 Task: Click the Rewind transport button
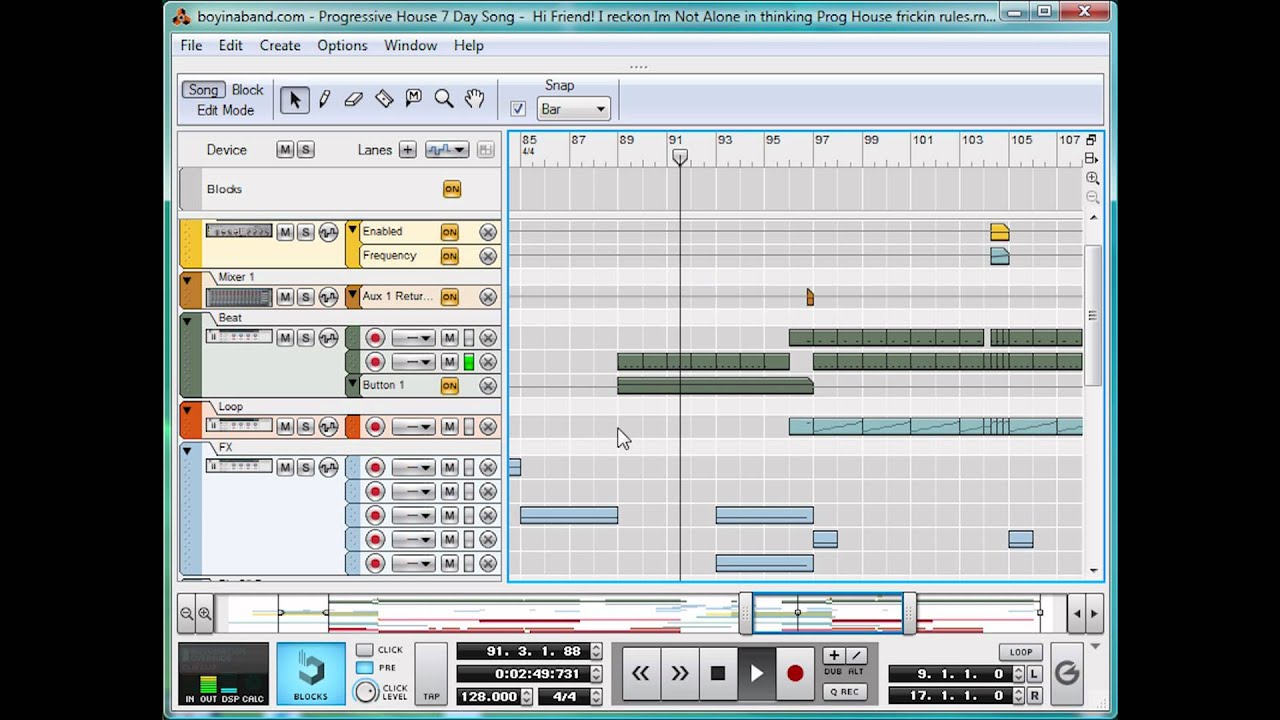pyautogui.click(x=640, y=673)
